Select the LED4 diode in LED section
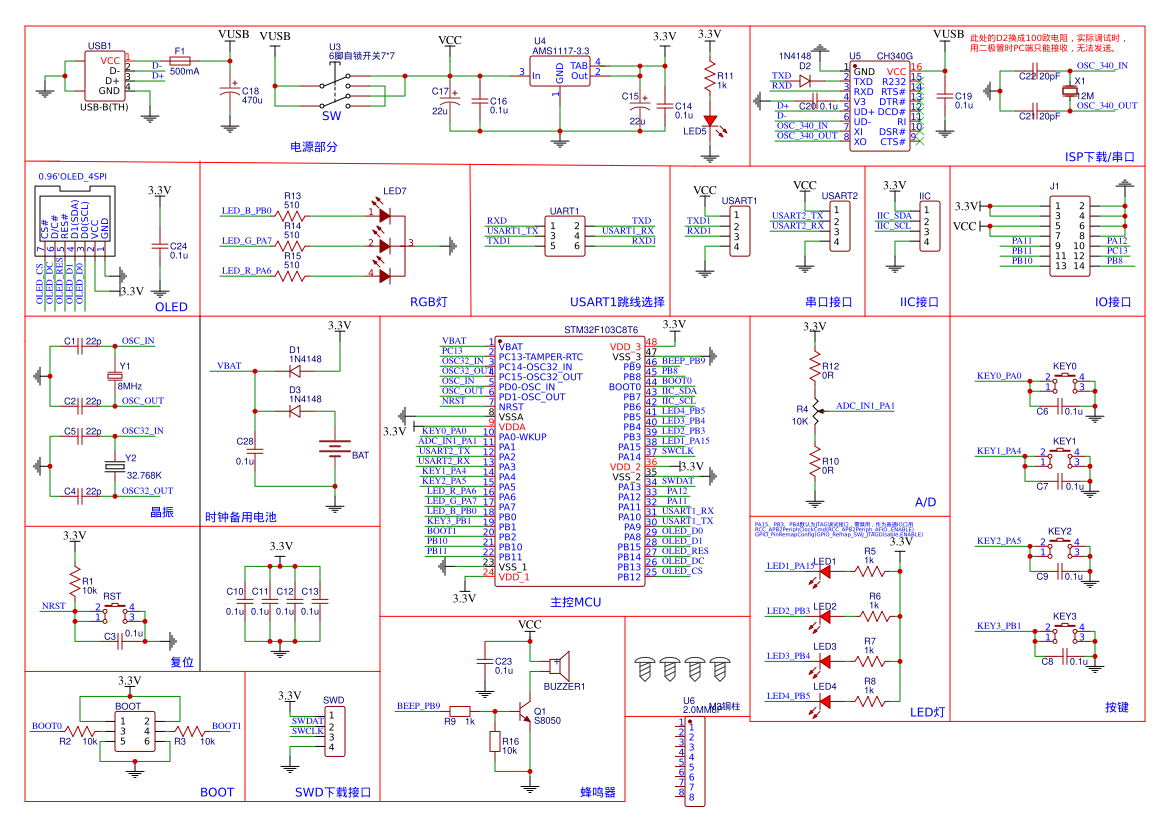This screenshot has height=828, width=1169. click(x=825, y=701)
